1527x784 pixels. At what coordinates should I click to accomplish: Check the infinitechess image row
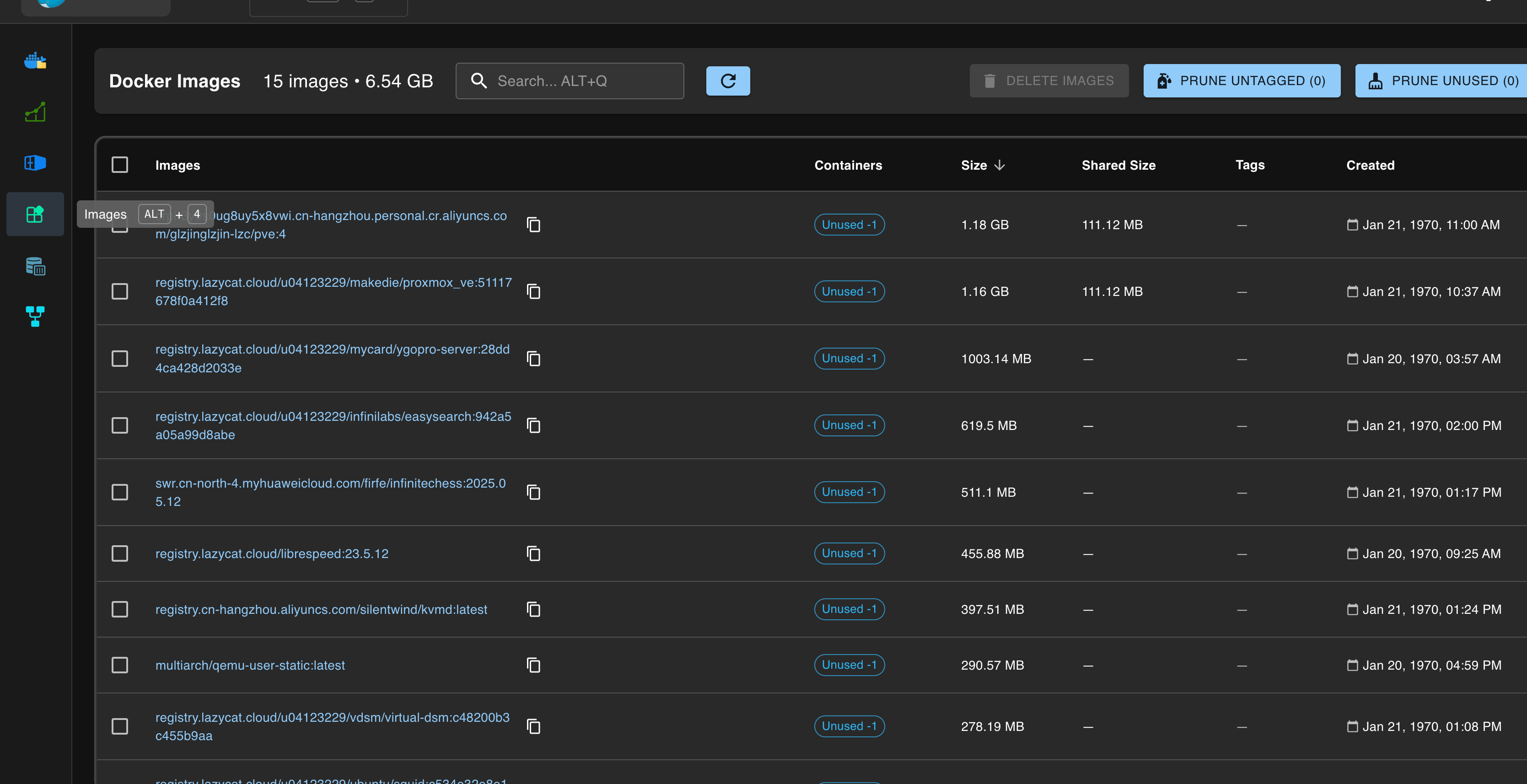tap(120, 493)
